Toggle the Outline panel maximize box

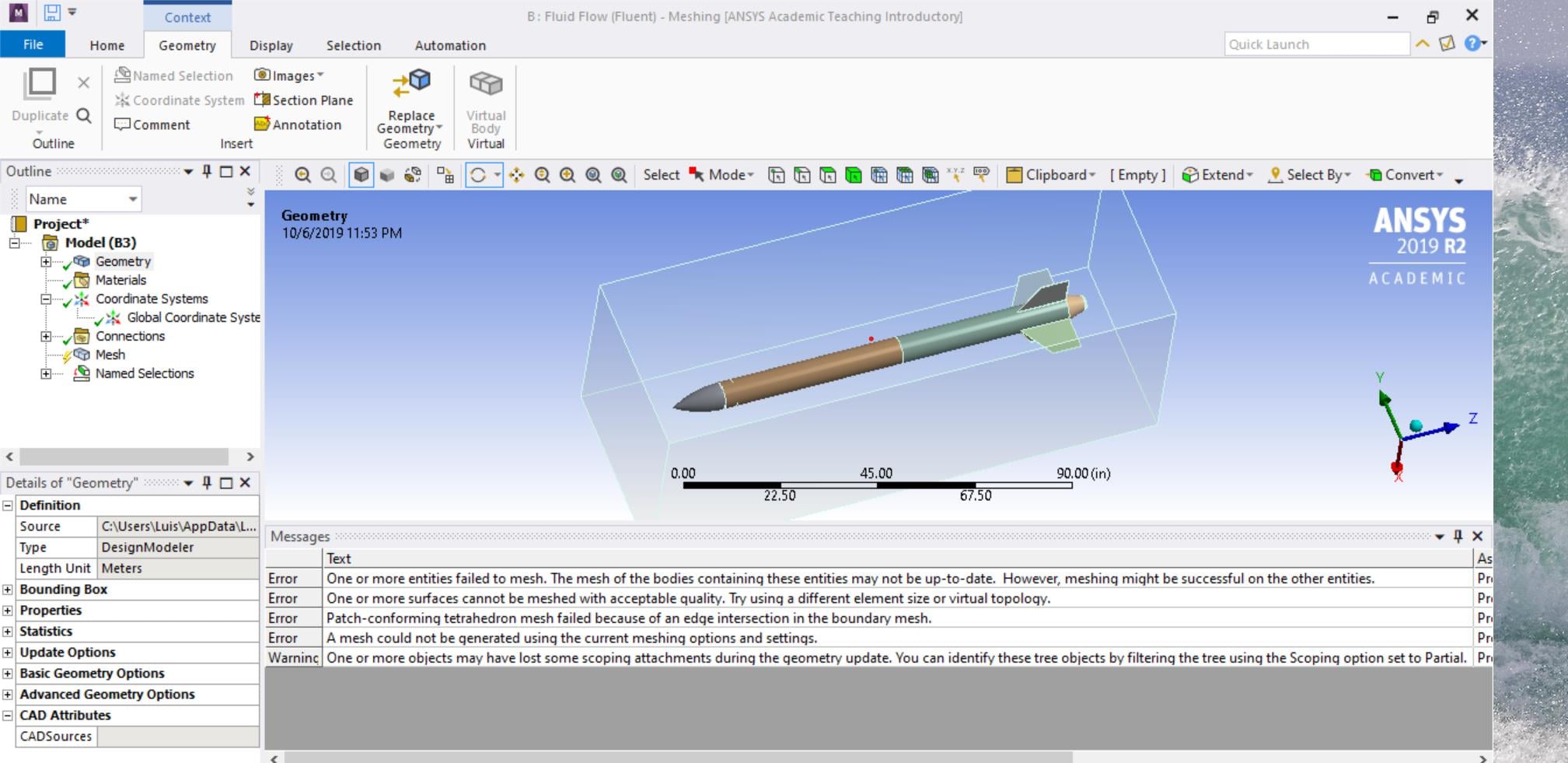tap(226, 171)
